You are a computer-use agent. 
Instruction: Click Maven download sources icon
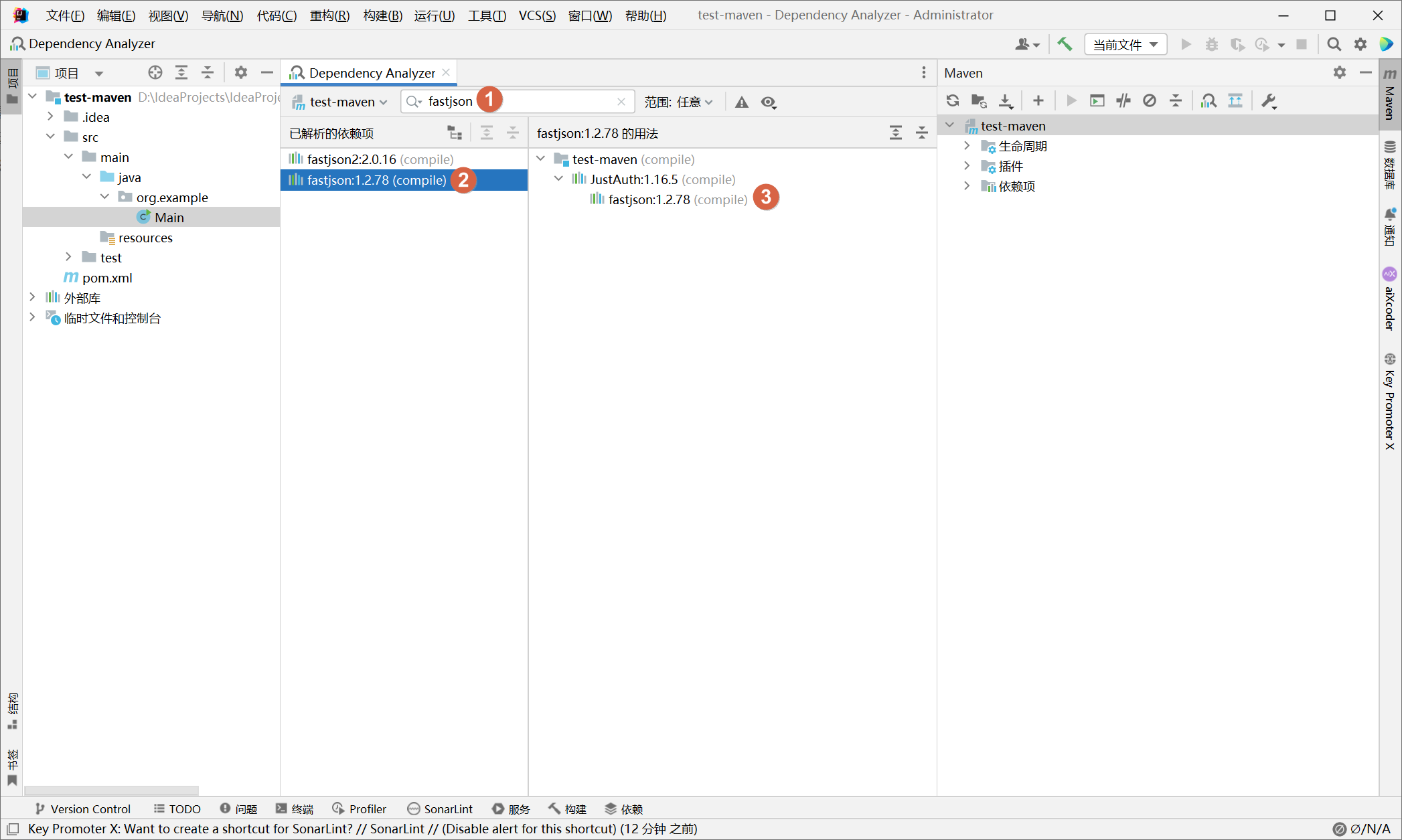1006,101
